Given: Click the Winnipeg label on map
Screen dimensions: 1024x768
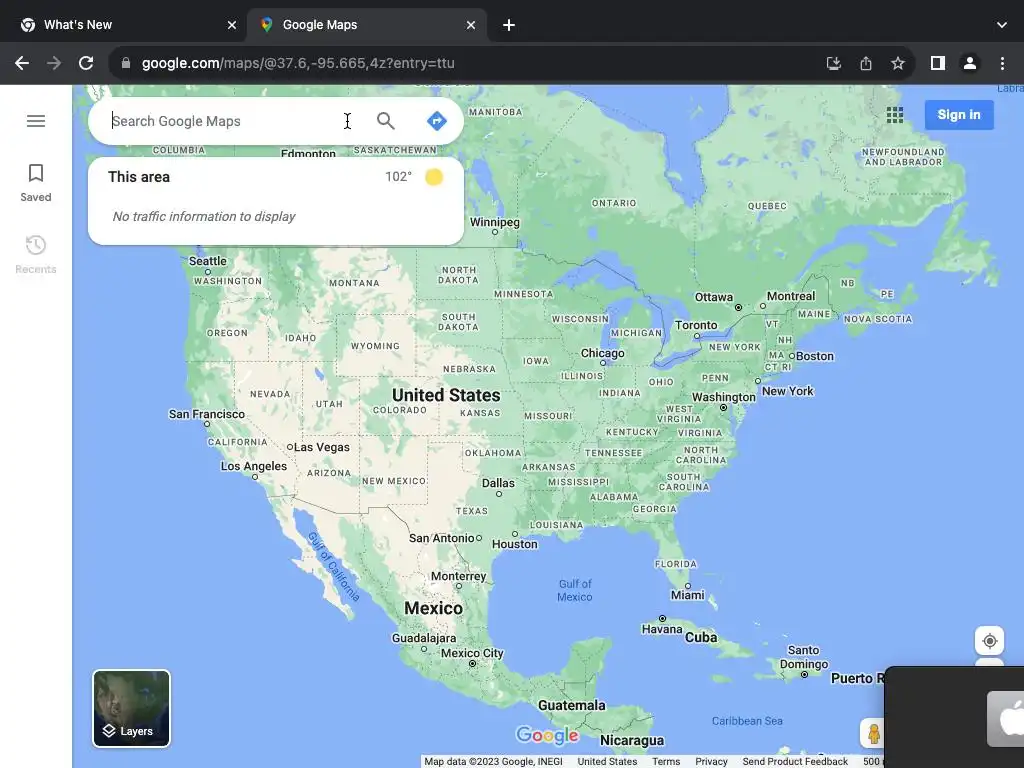Looking at the screenshot, I should (x=494, y=222).
